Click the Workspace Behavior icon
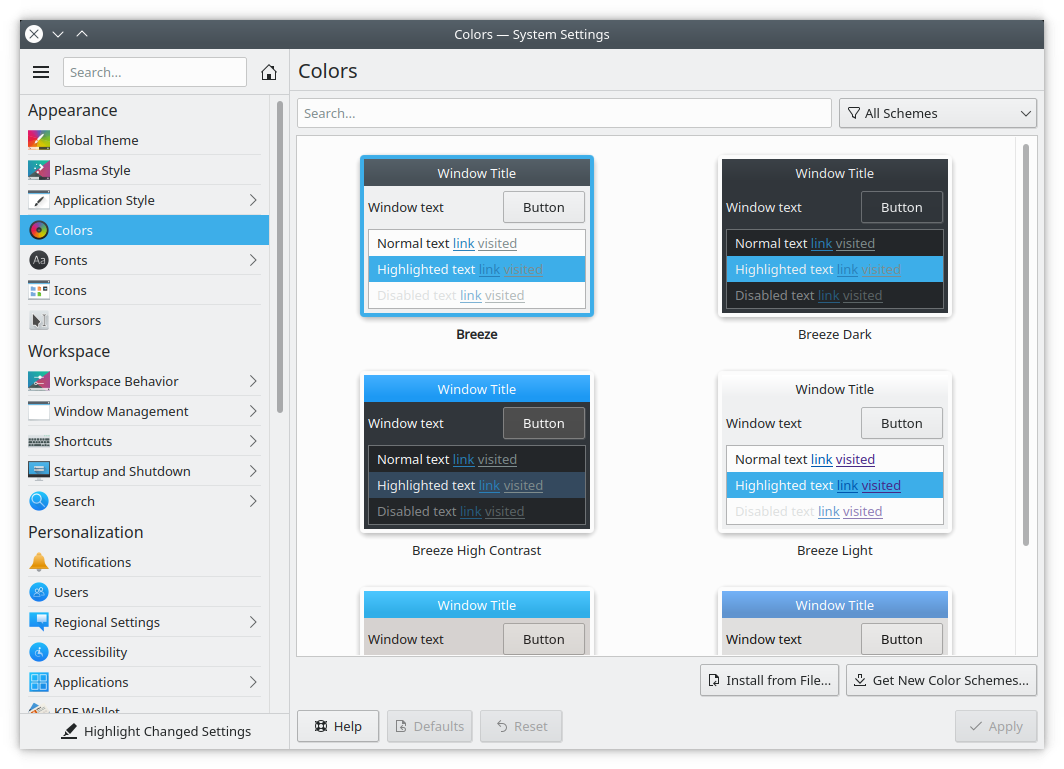This screenshot has width=1064, height=769. pyautogui.click(x=39, y=381)
